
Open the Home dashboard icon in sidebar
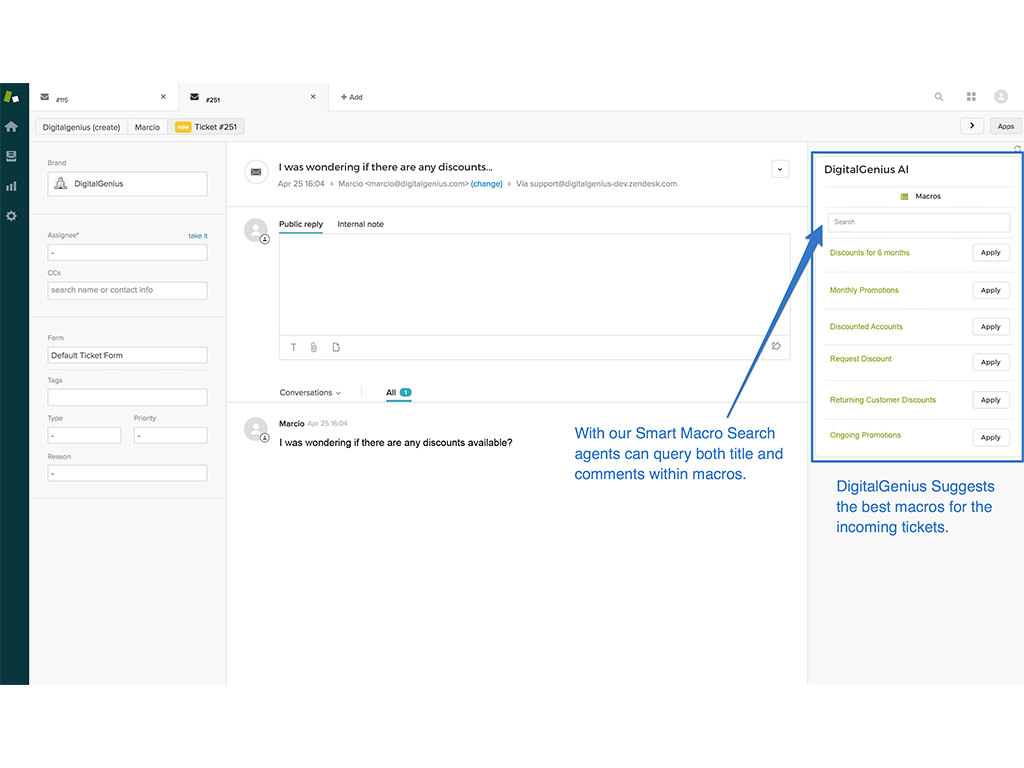(11, 127)
